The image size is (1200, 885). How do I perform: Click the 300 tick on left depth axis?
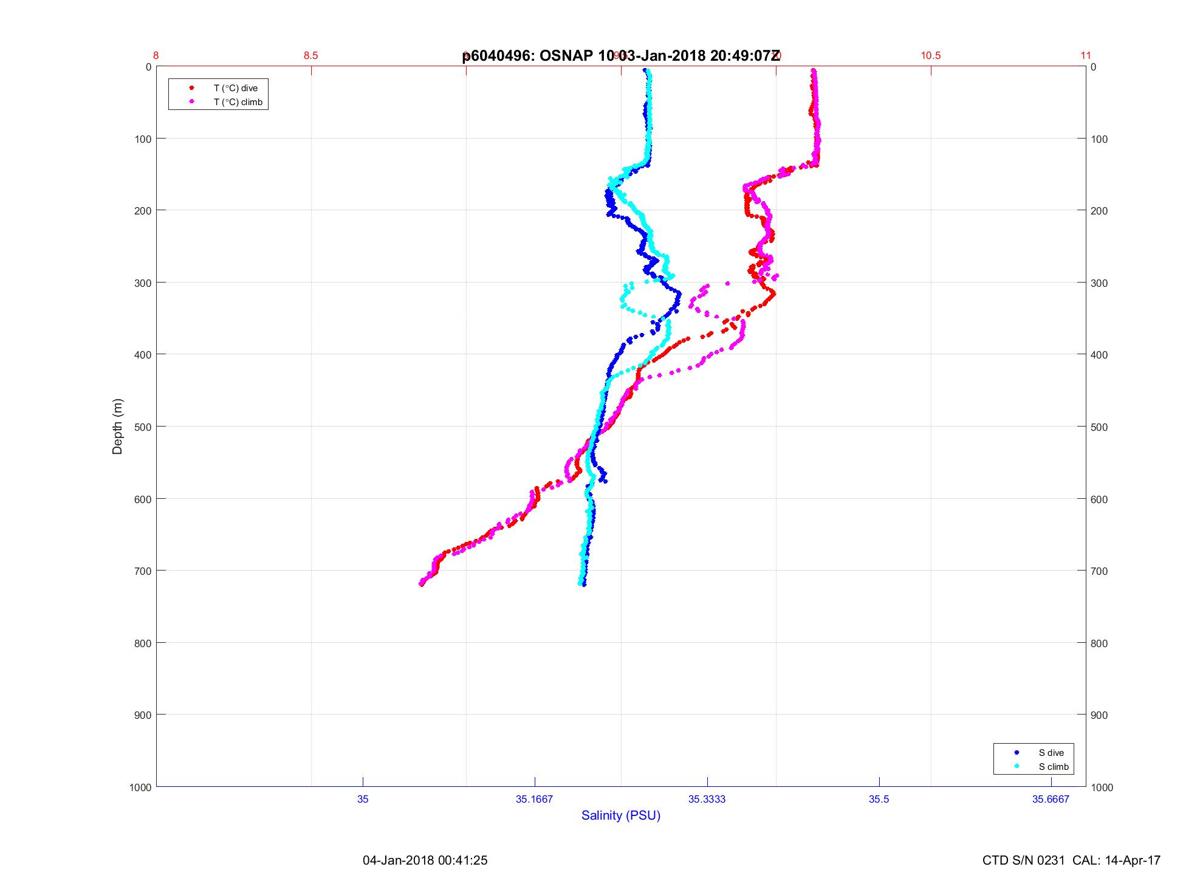[x=141, y=283]
